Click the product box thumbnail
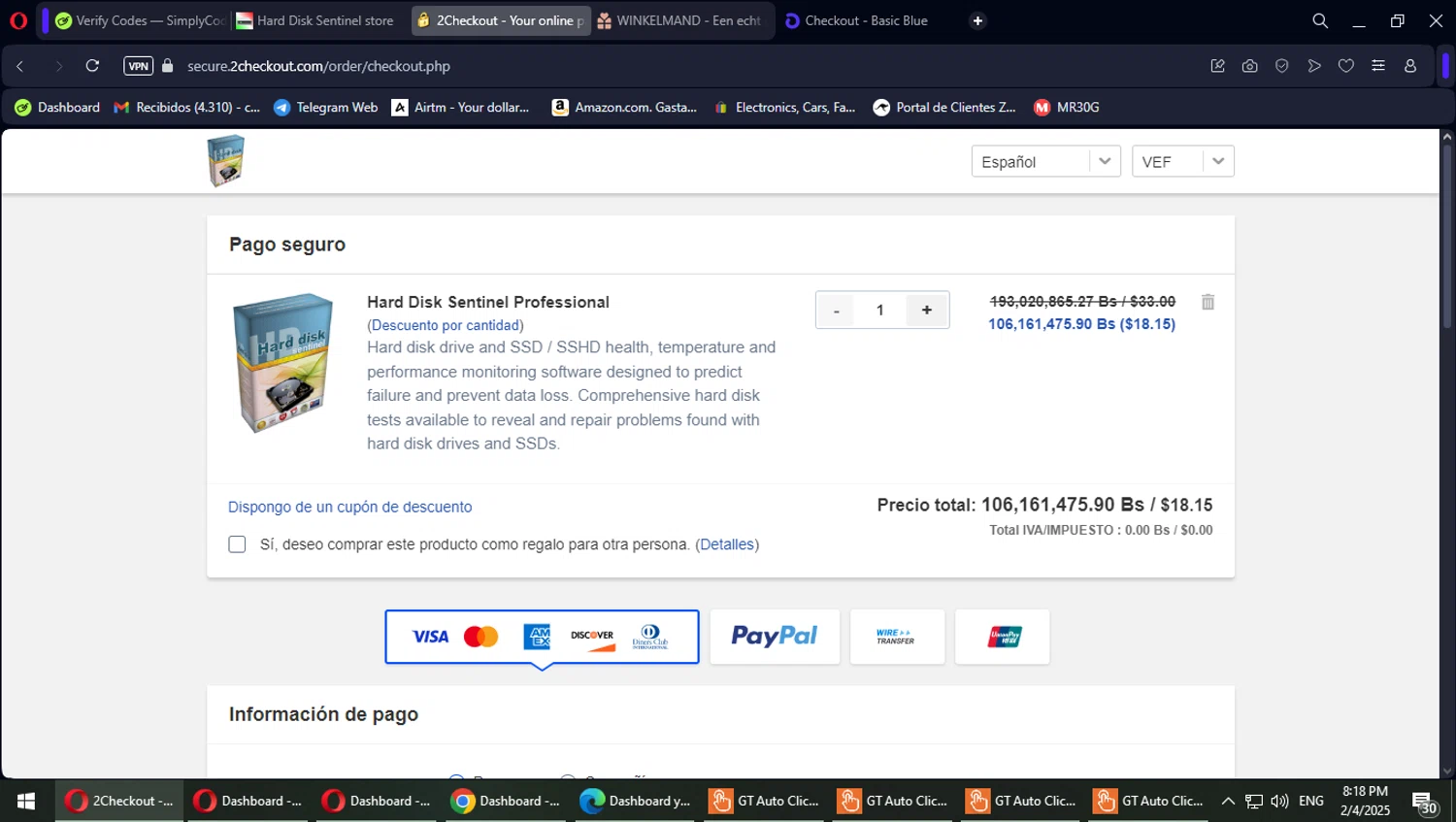The image size is (1456, 822). [x=283, y=363]
